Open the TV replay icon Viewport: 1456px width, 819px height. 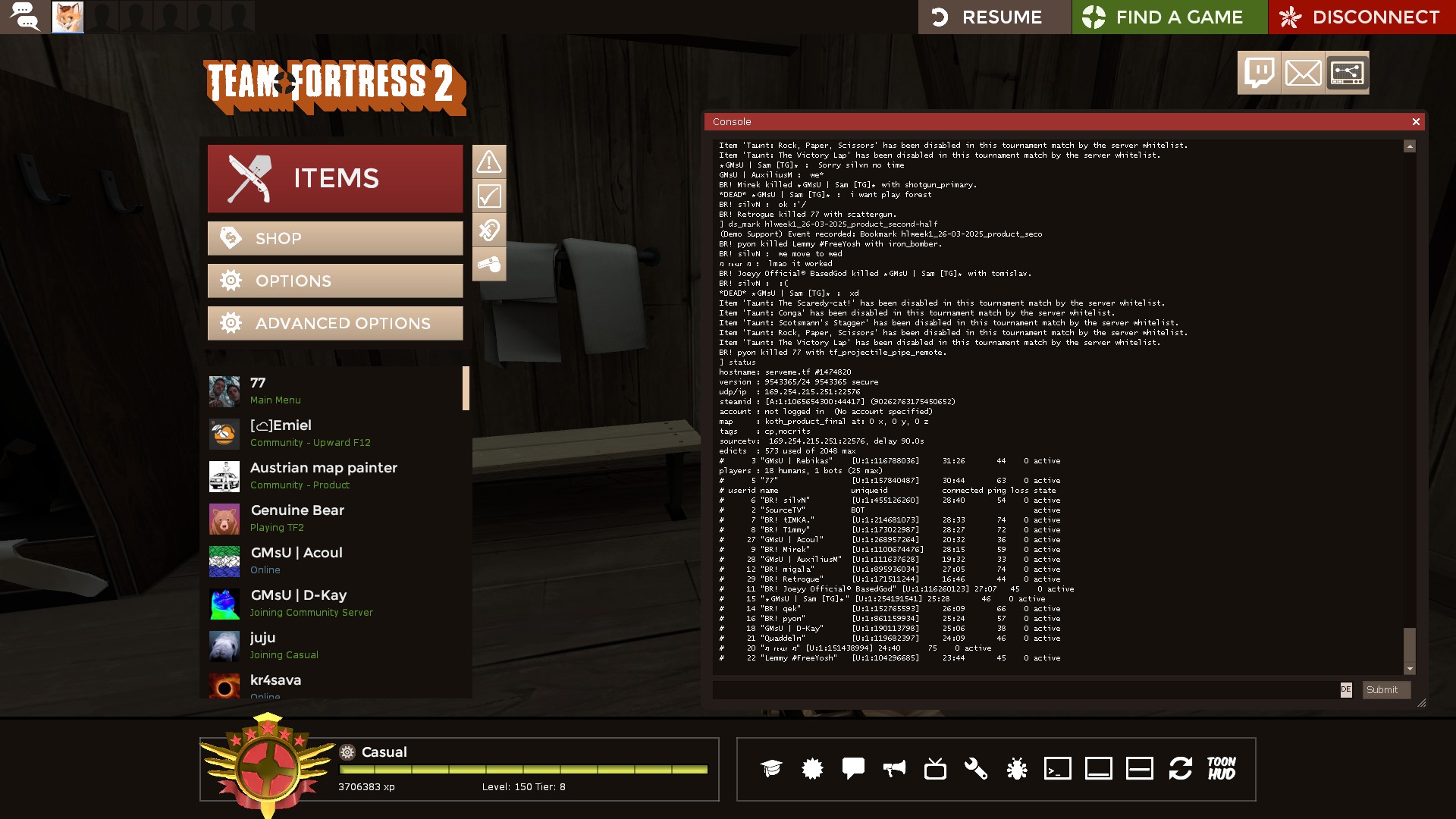pos(935,768)
